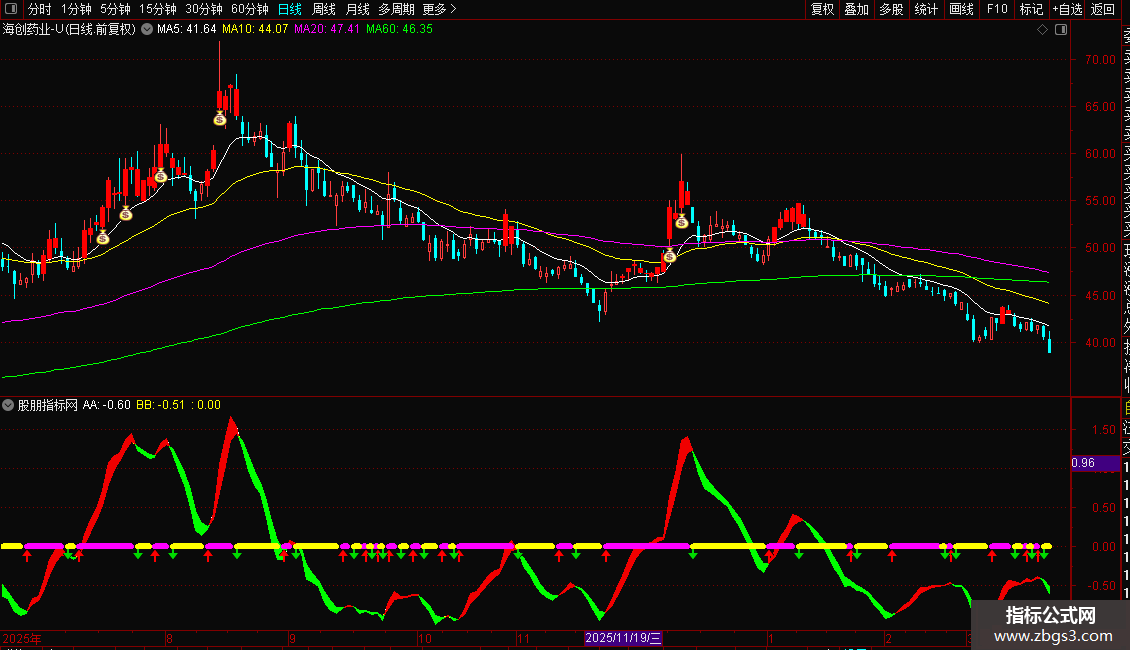Click the MA20: 47.41 label

(327, 30)
